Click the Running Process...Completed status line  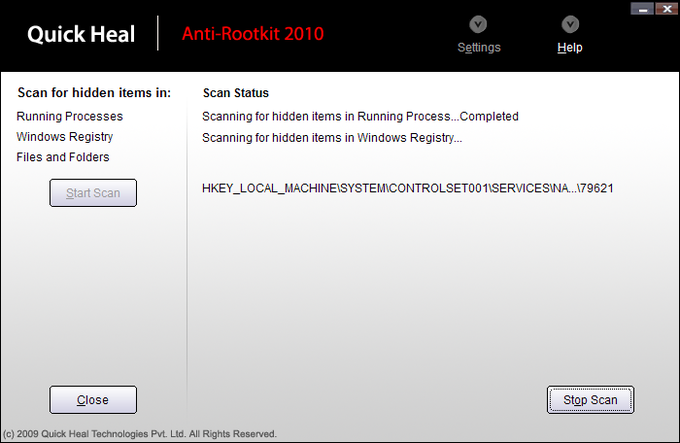[x=360, y=116]
